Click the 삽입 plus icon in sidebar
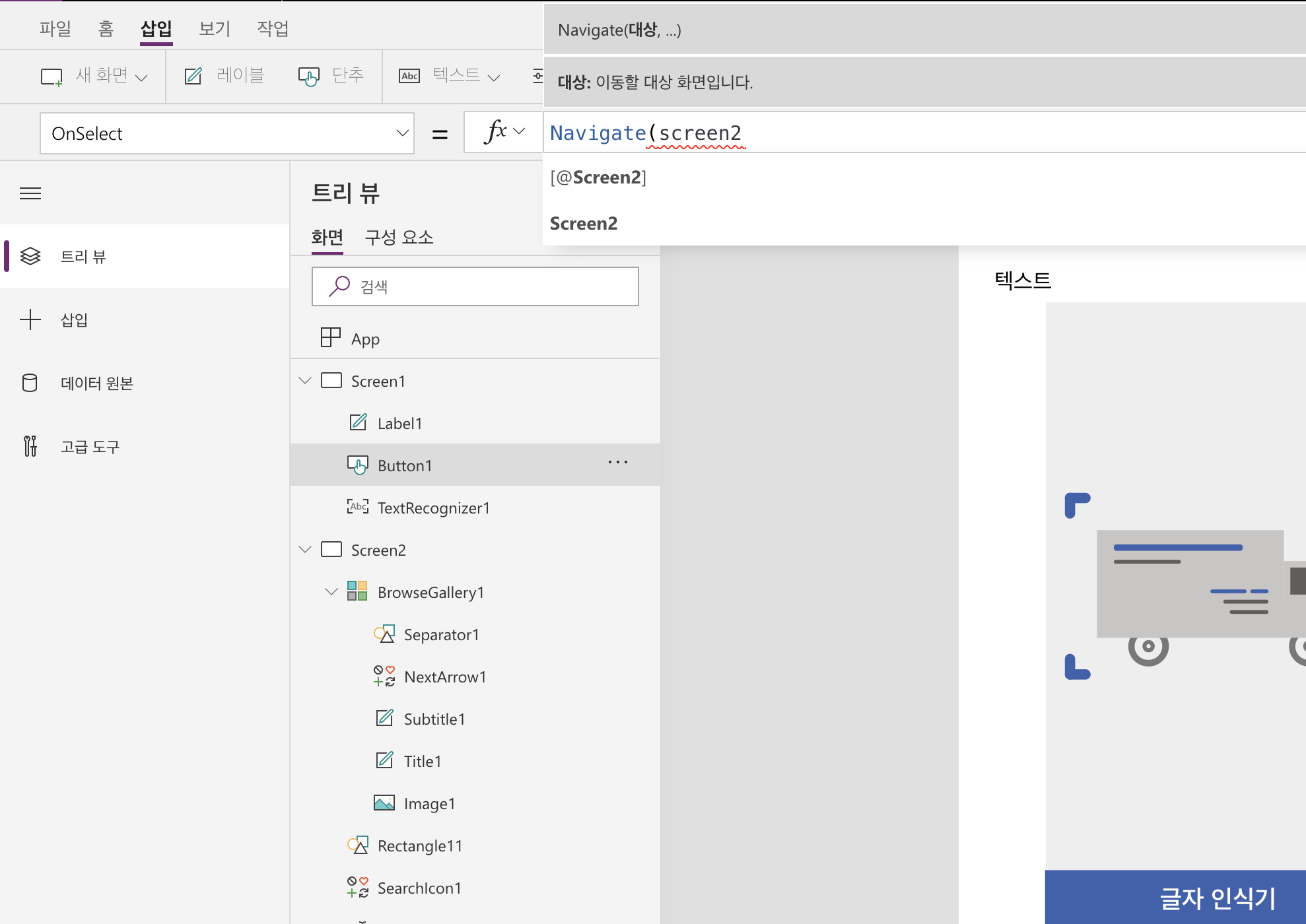The width and height of the screenshot is (1306, 924). [30, 319]
